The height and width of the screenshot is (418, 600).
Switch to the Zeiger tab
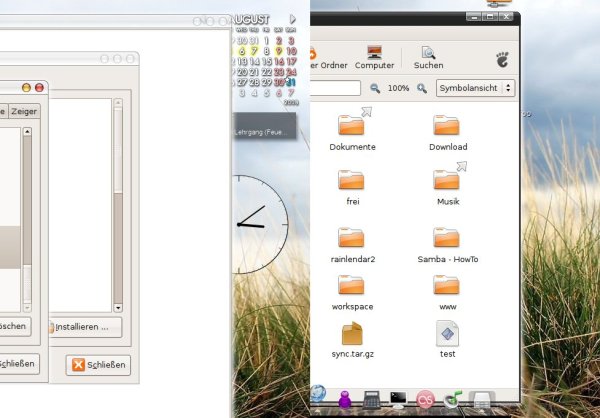24,112
